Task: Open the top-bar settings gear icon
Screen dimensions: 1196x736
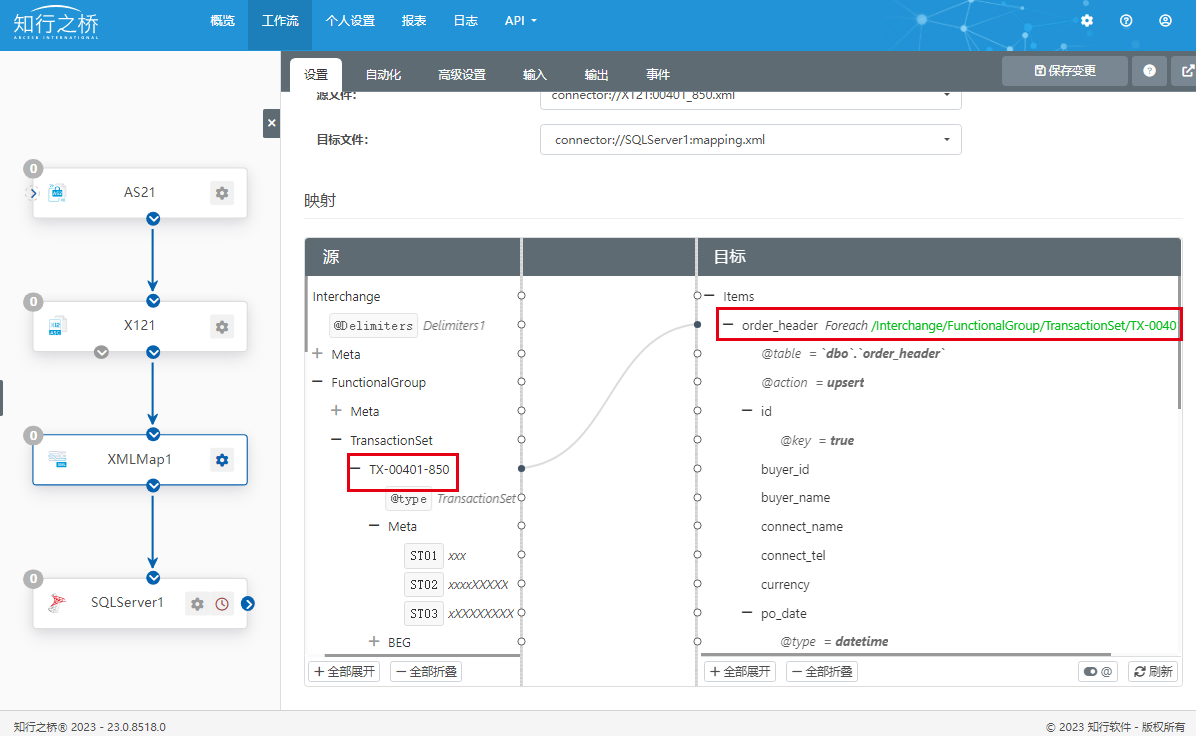Action: click(x=1086, y=21)
